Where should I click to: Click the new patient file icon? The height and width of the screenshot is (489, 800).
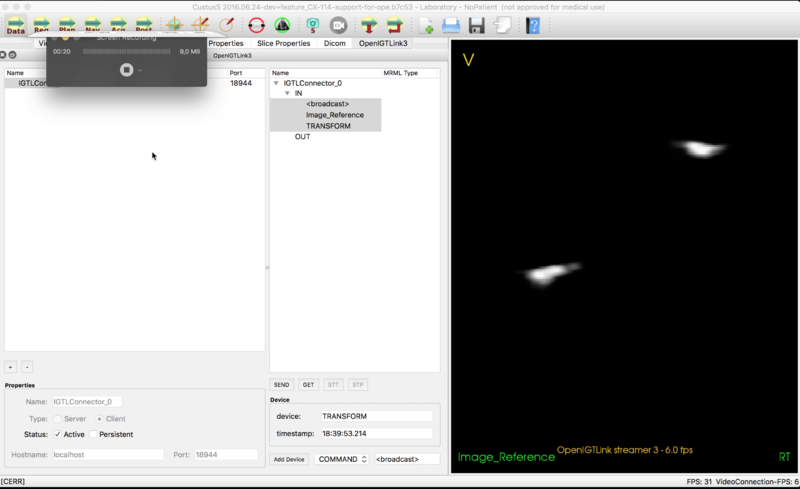[426, 25]
